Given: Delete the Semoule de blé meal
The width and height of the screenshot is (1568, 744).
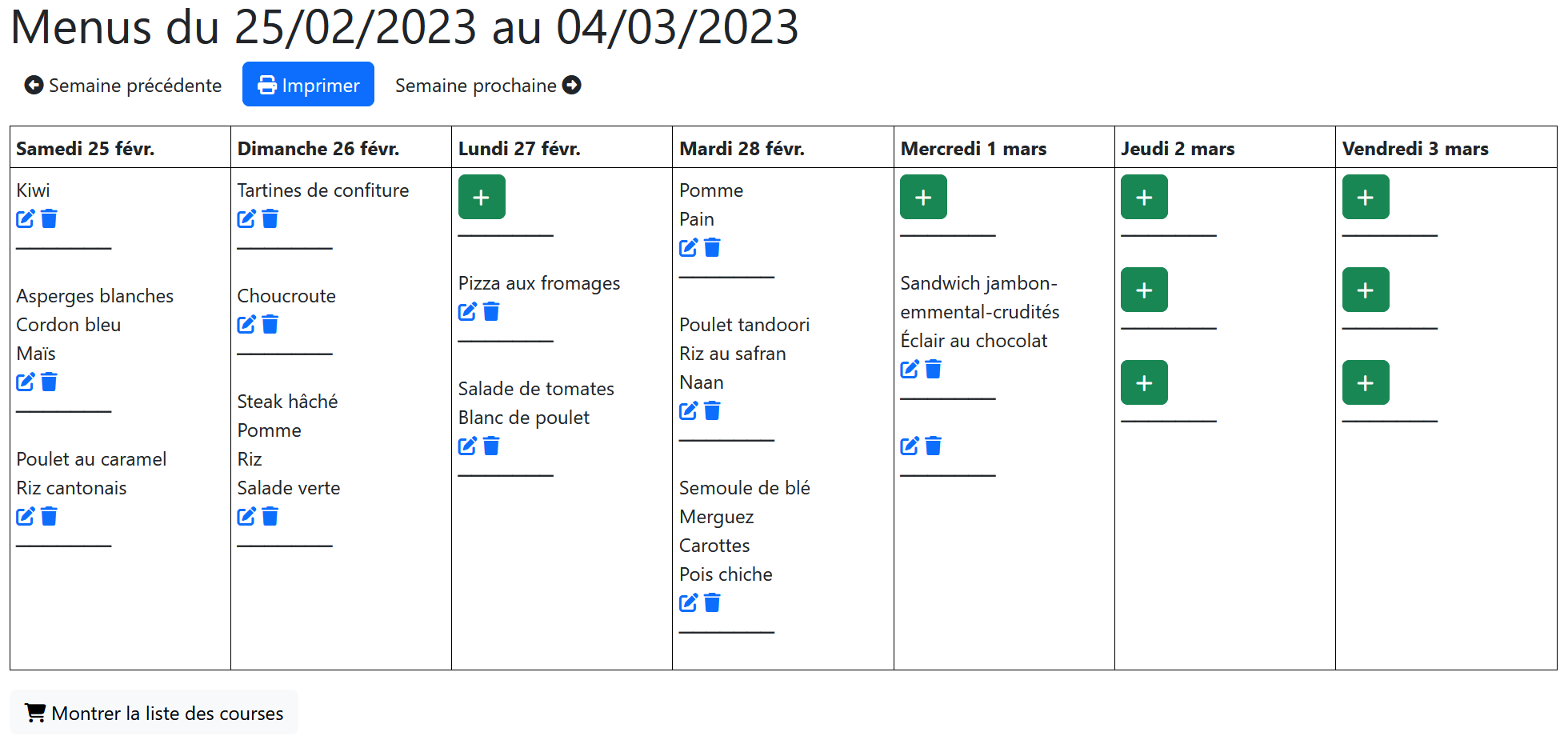Looking at the screenshot, I should [713, 602].
